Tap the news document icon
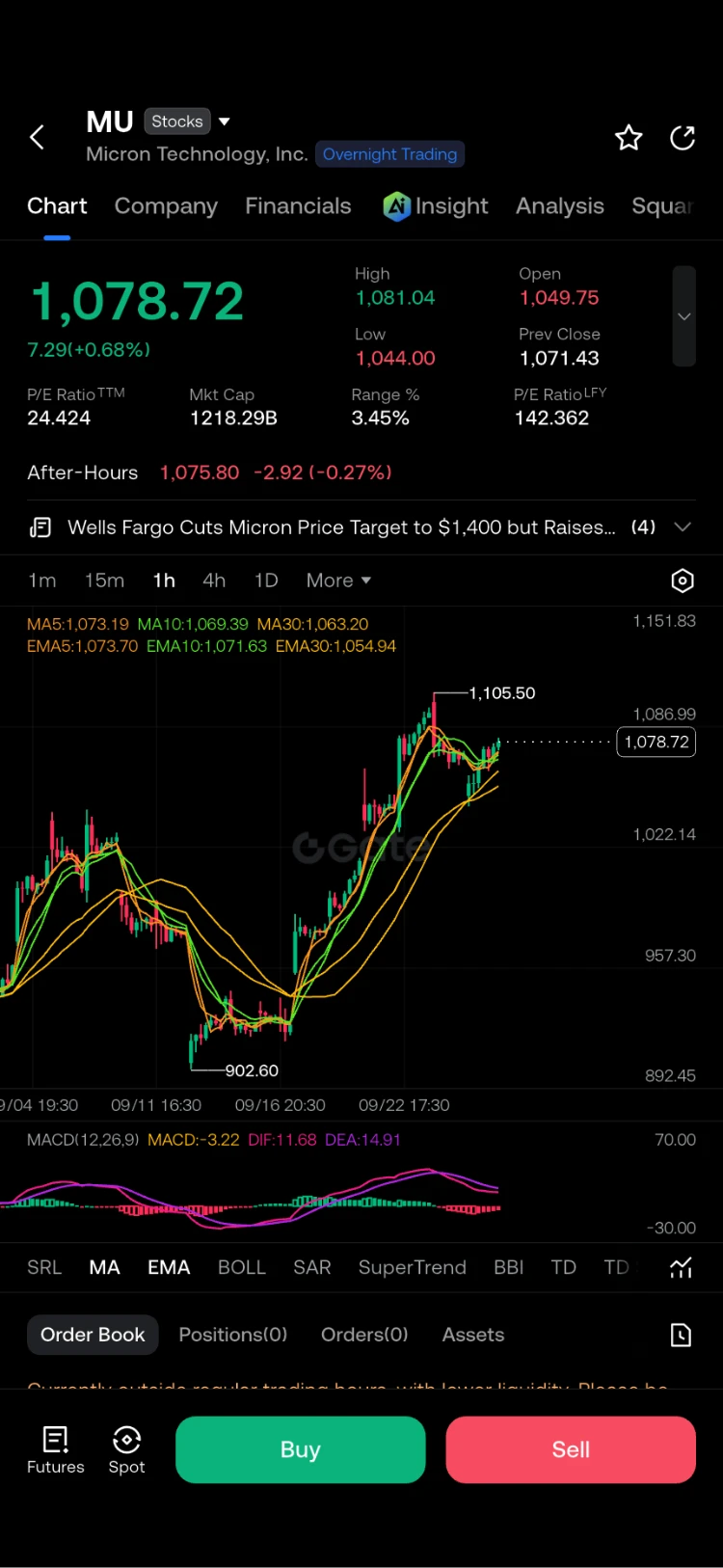Image resolution: width=723 pixels, height=1568 pixels. [x=40, y=527]
